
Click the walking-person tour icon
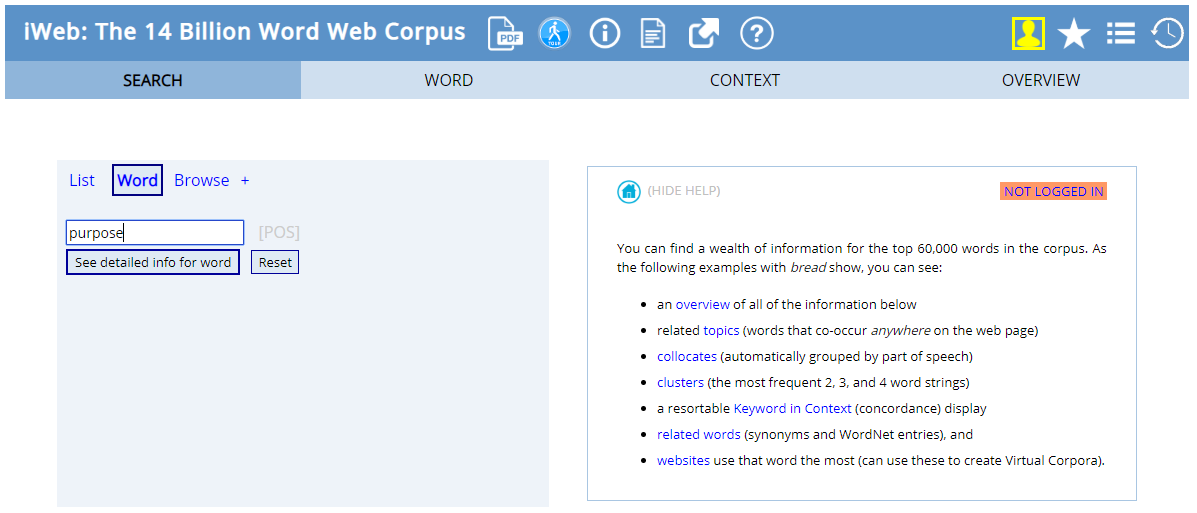555,34
